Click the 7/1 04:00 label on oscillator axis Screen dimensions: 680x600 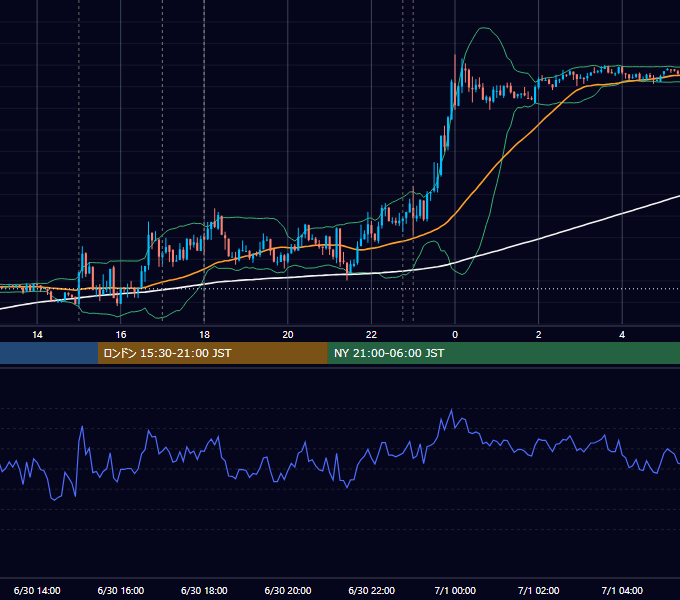click(x=622, y=590)
